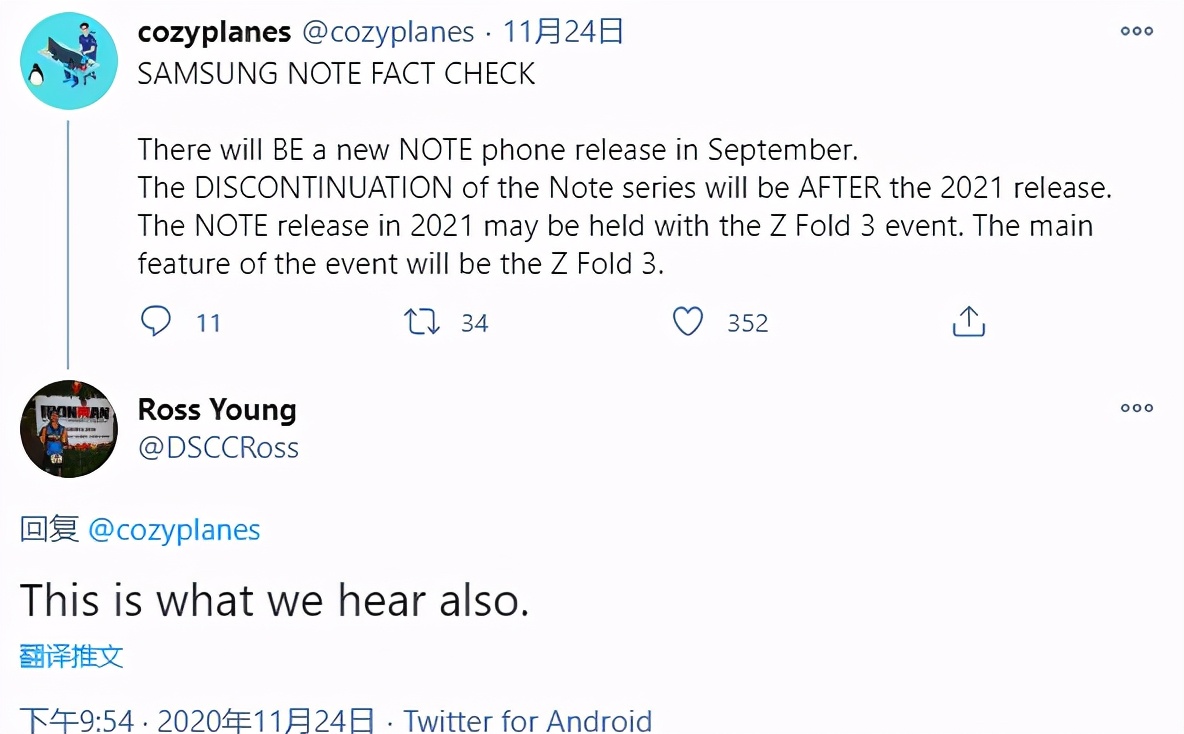Click the Ross Young display name
This screenshot has width=1184, height=734.
click(x=217, y=409)
